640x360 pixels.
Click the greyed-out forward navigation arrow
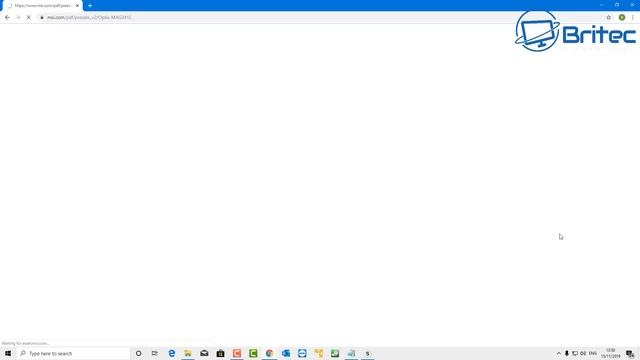click(x=18, y=18)
